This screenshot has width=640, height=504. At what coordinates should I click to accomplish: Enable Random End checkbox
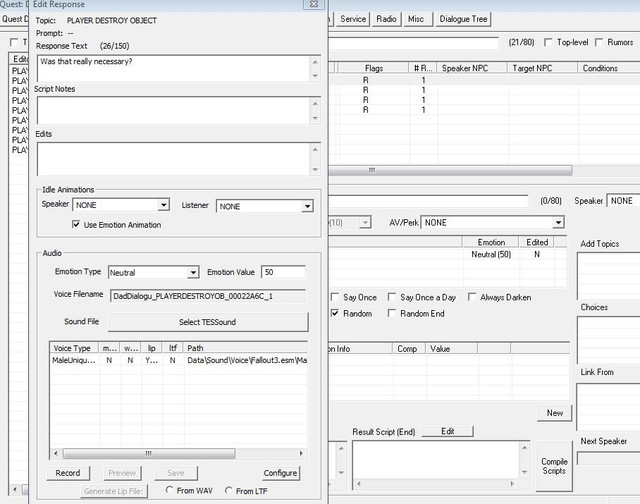tap(391, 313)
